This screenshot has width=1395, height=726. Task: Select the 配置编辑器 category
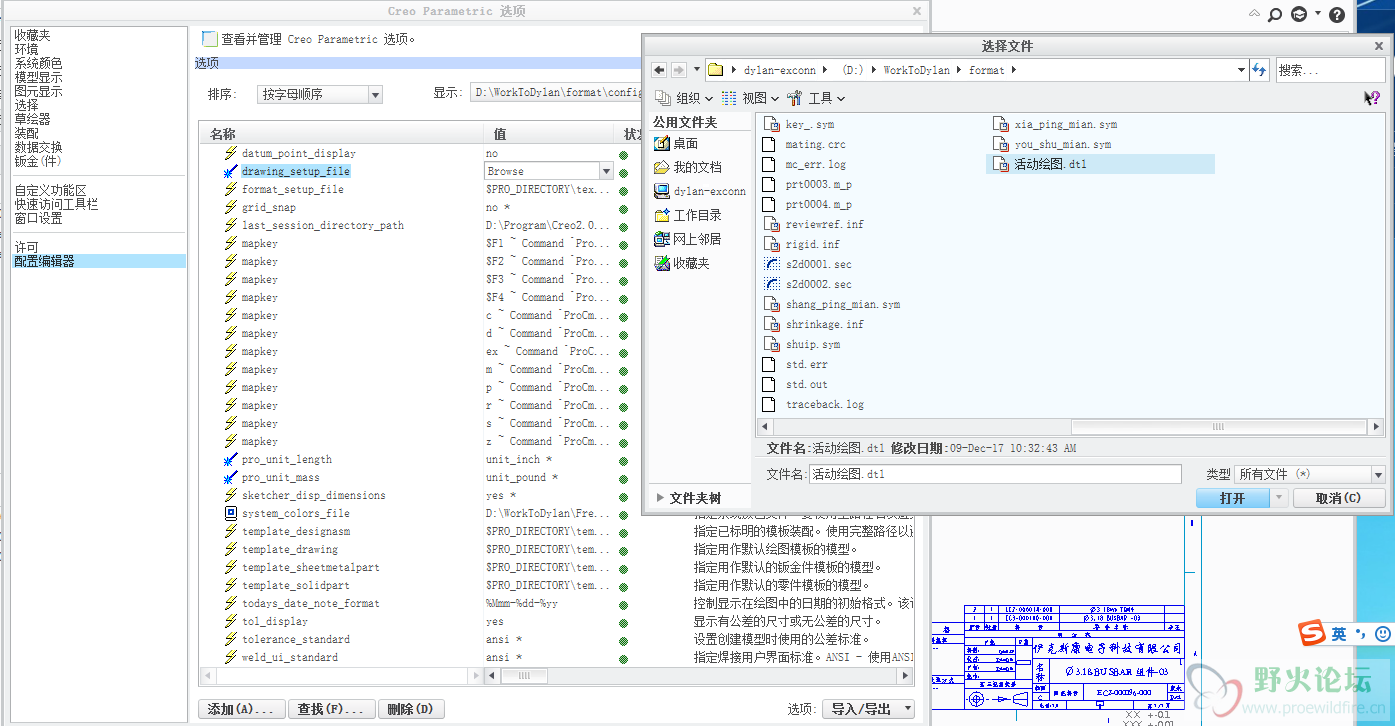[98, 261]
